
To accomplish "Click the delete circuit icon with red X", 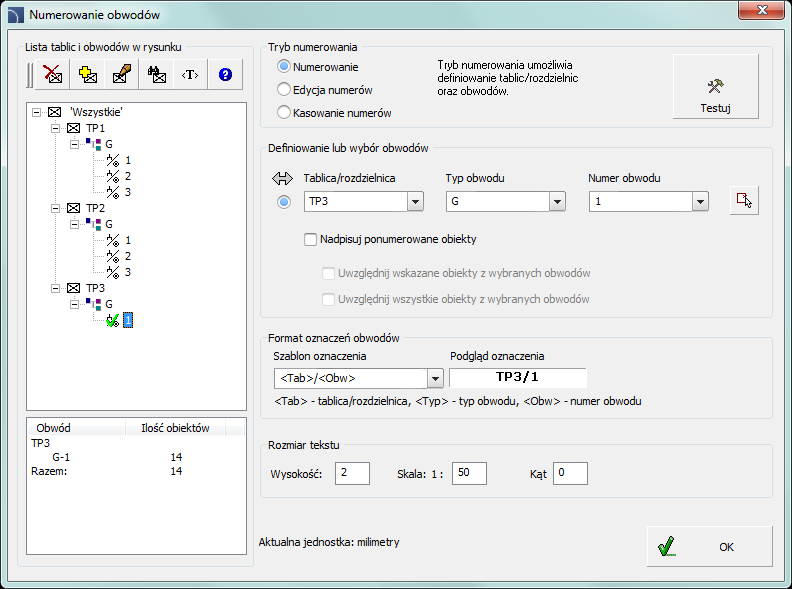I will (53, 74).
